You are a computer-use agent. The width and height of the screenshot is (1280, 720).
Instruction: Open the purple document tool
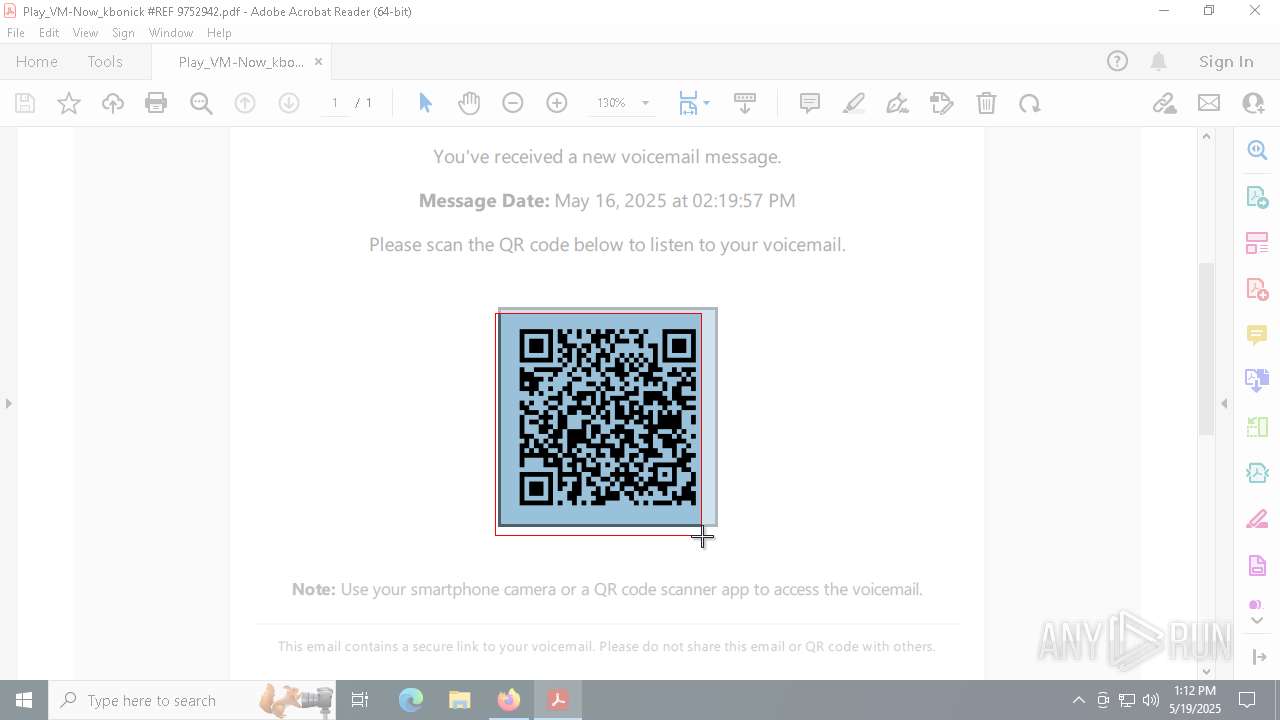click(x=1257, y=566)
